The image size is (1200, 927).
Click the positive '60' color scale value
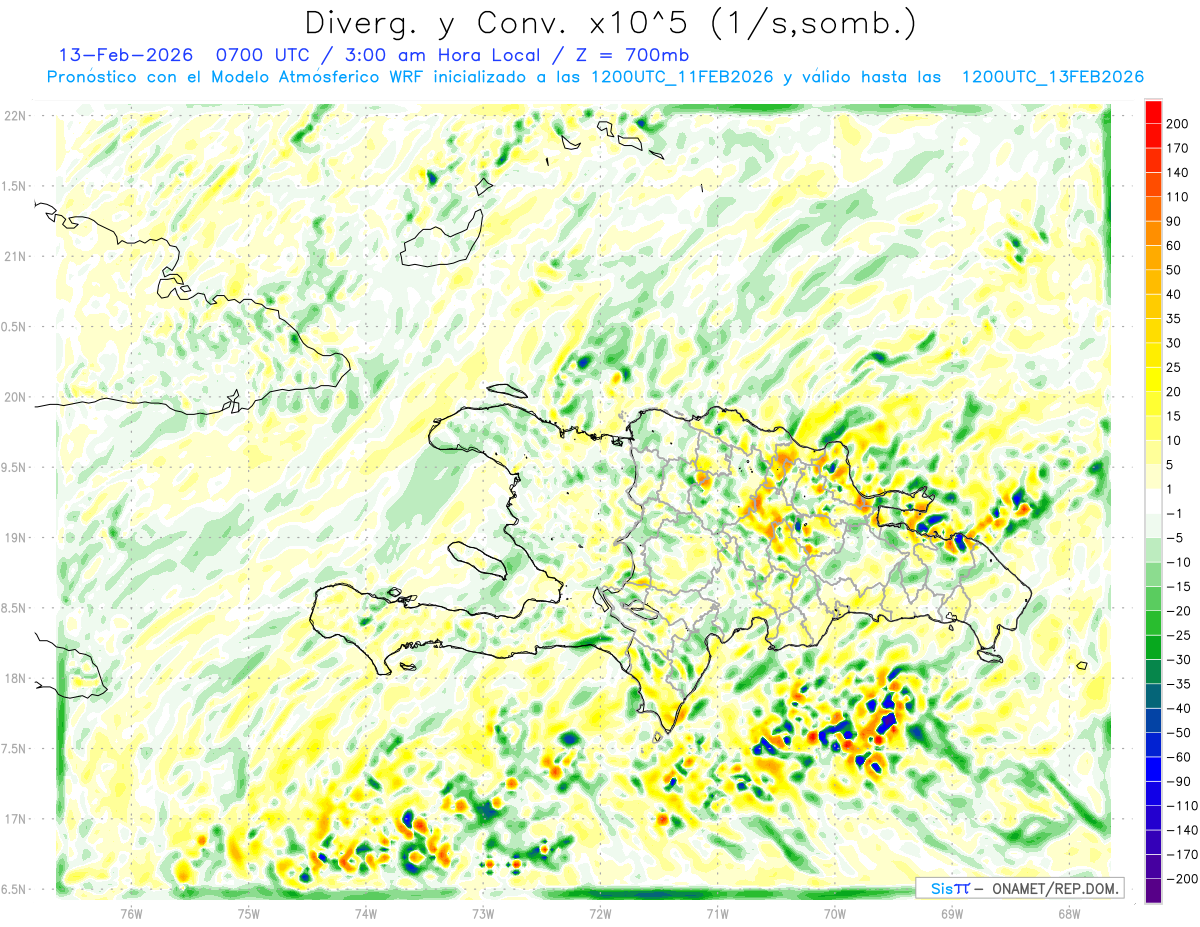tap(1175, 245)
